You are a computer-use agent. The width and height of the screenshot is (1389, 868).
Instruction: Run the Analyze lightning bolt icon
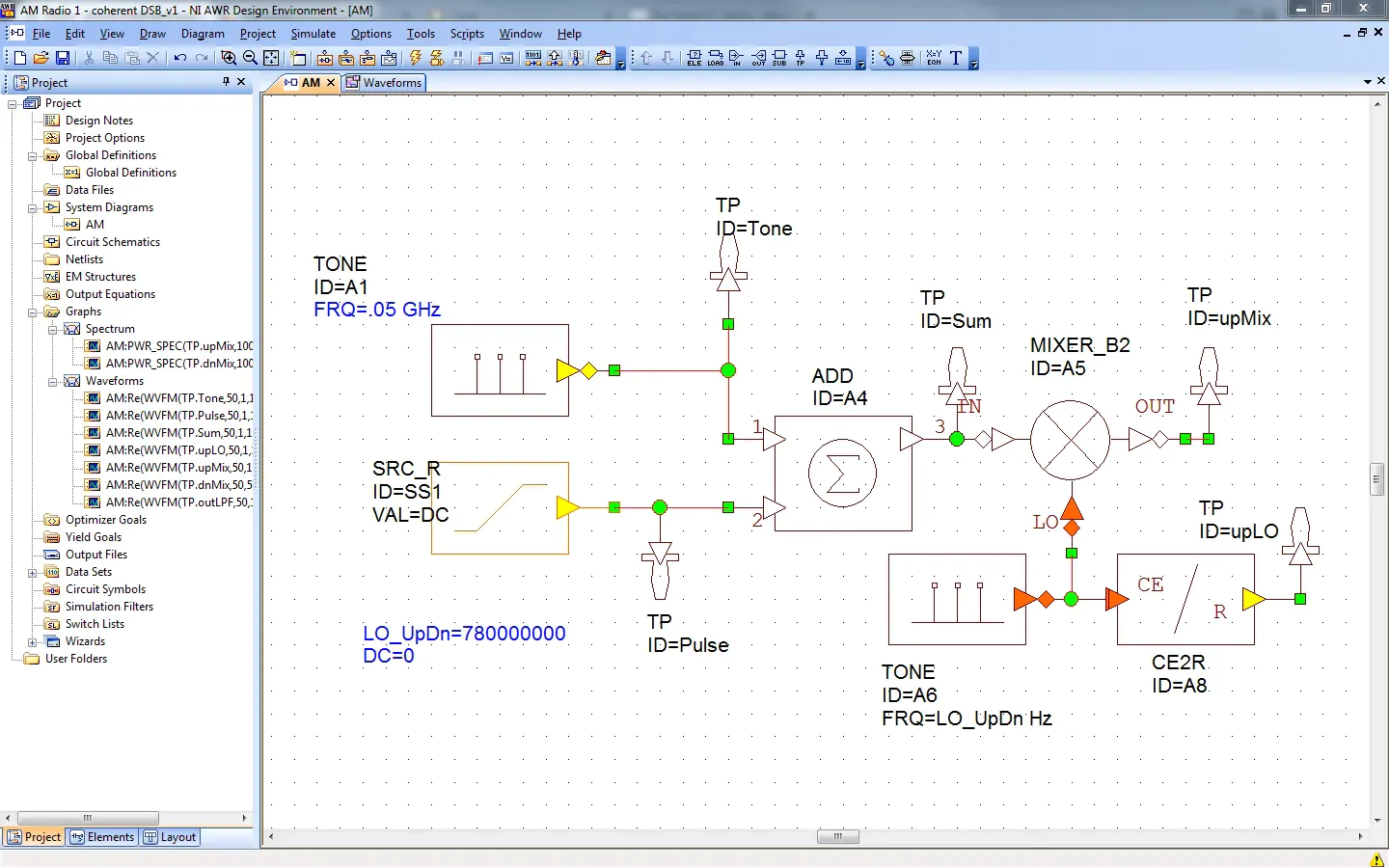[416, 58]
